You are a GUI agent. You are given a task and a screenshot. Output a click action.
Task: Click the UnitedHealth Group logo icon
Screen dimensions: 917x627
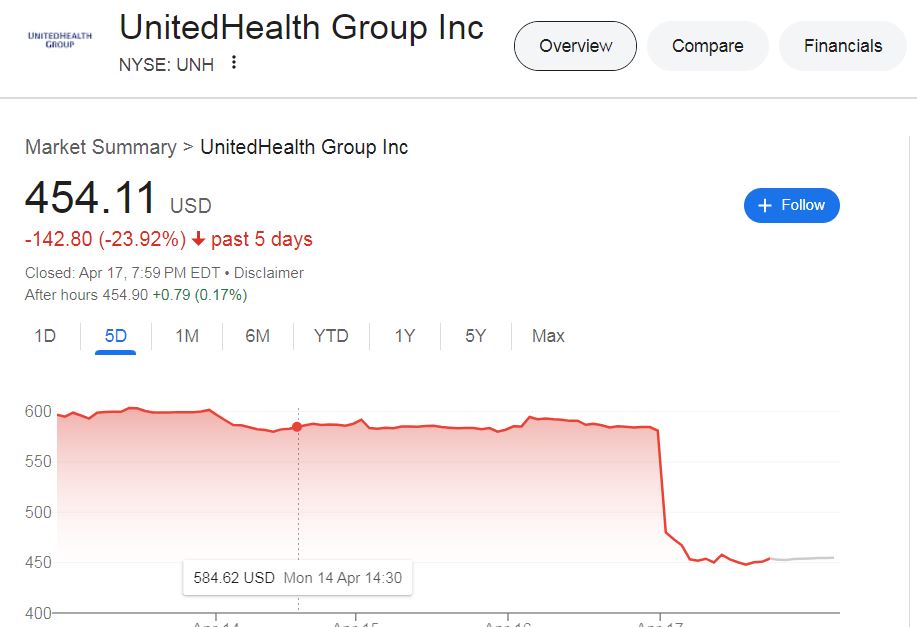60,39
